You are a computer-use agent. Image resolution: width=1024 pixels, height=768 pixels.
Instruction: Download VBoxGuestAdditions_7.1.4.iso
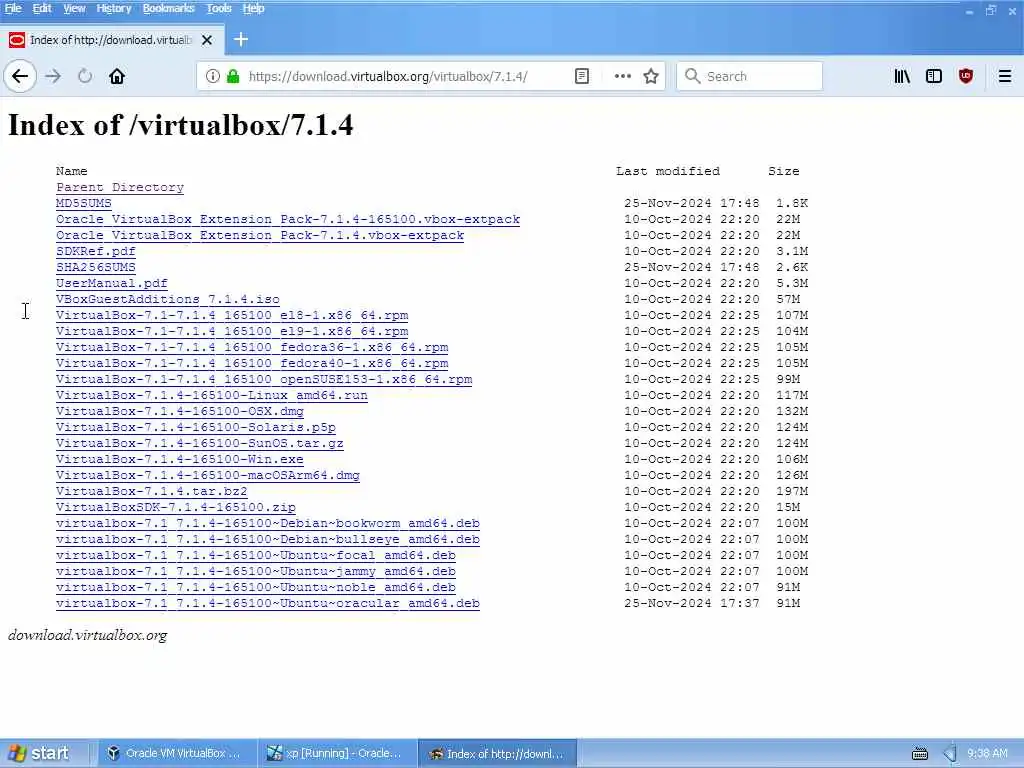(x=168, y=299)
